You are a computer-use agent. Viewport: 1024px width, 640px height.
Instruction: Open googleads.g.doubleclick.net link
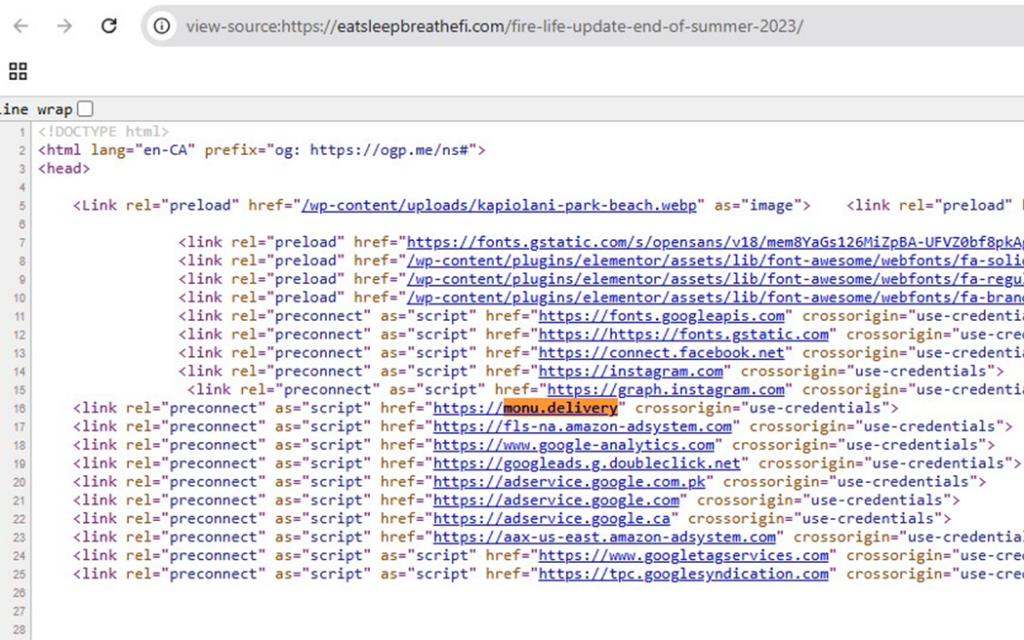(587, 463)
